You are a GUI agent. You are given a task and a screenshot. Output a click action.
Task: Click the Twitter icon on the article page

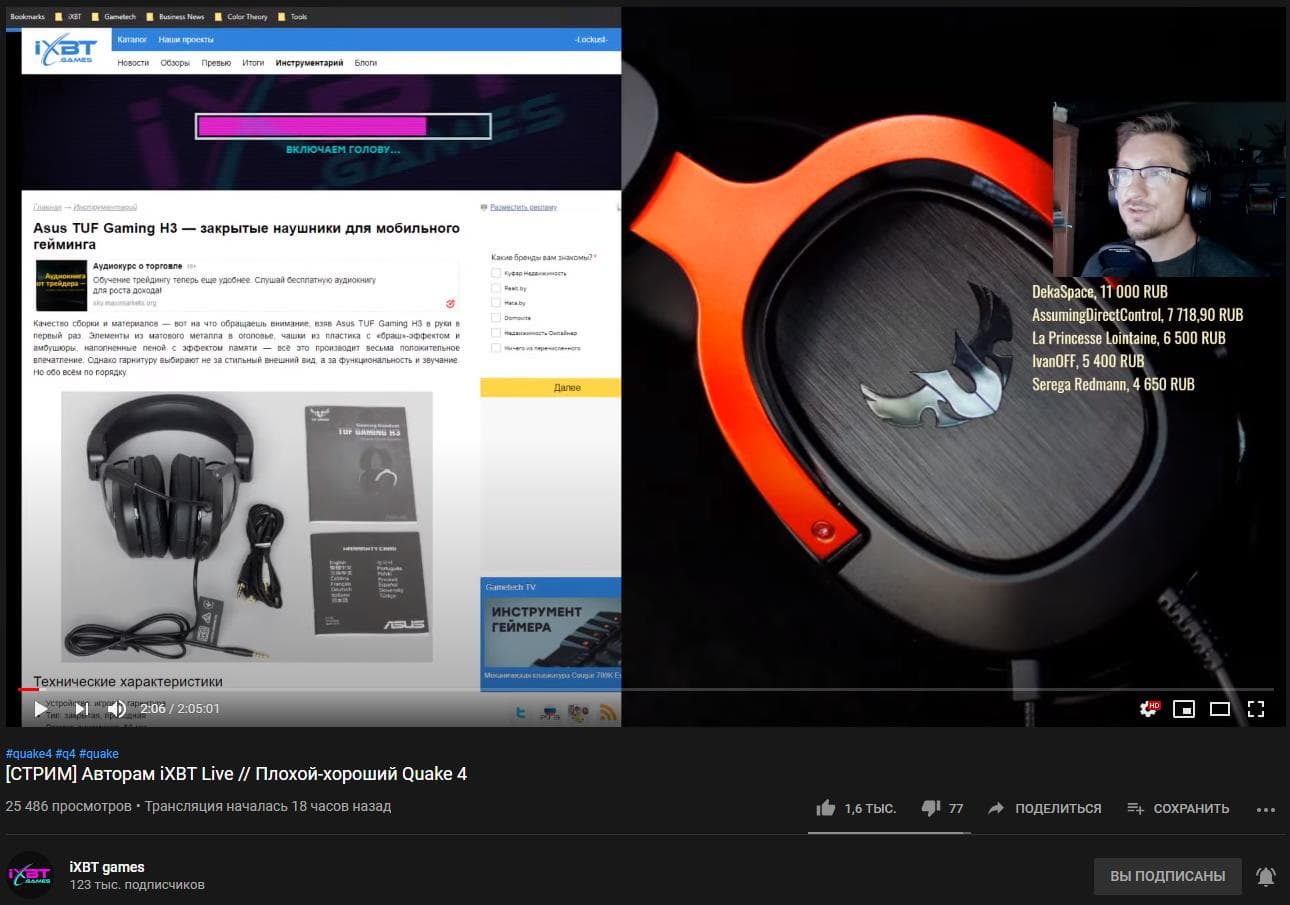(520, 713)
